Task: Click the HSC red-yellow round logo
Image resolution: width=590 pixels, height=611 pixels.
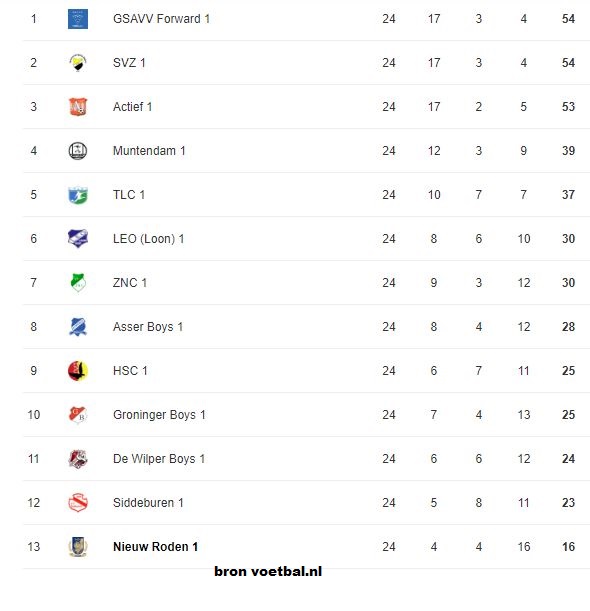Action: 78,371
